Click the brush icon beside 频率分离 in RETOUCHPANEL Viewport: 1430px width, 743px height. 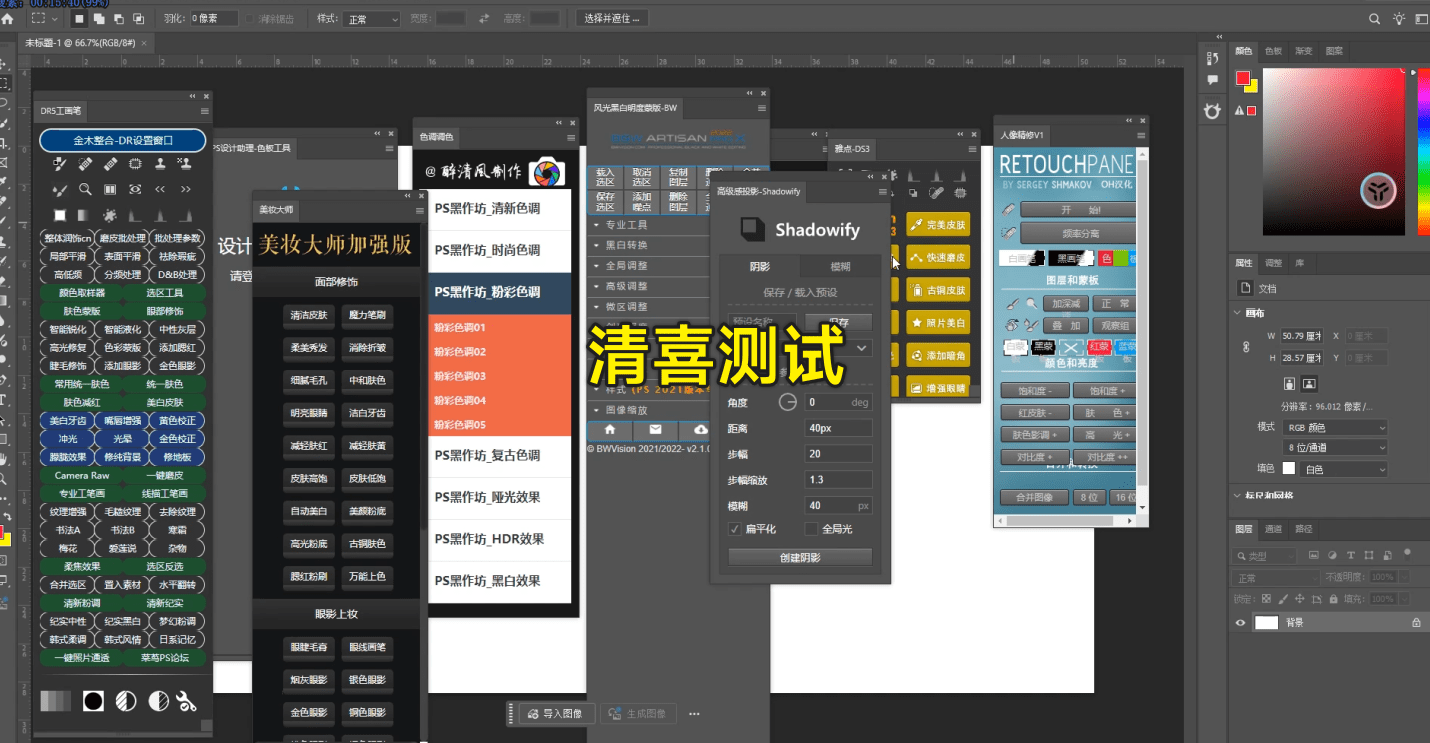pos(1008,233)
